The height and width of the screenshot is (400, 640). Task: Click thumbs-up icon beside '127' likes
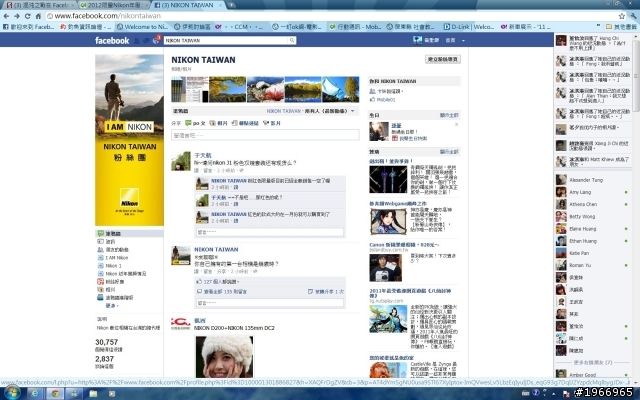tap(199, 282)
